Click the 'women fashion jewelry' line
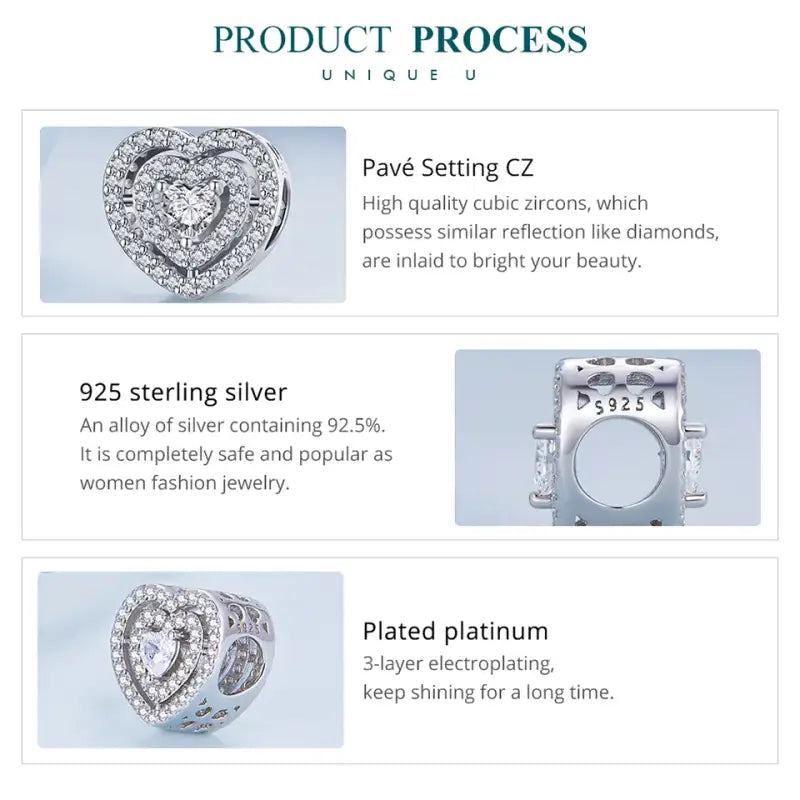 185,483
